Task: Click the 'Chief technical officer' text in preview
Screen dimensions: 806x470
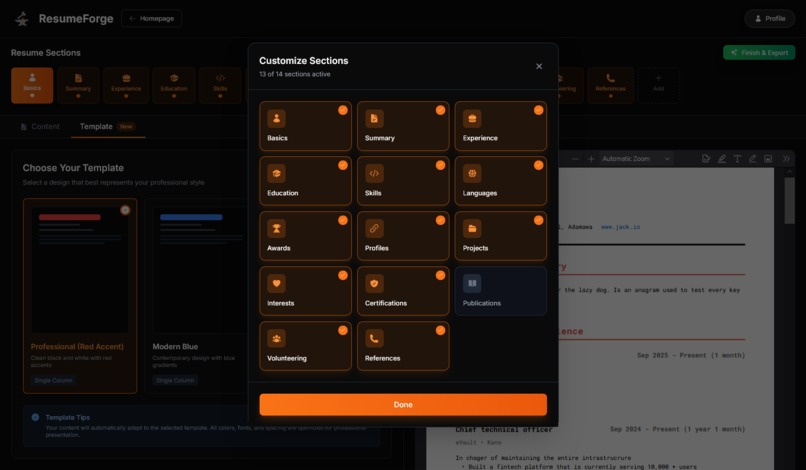Action: point(504,429)
